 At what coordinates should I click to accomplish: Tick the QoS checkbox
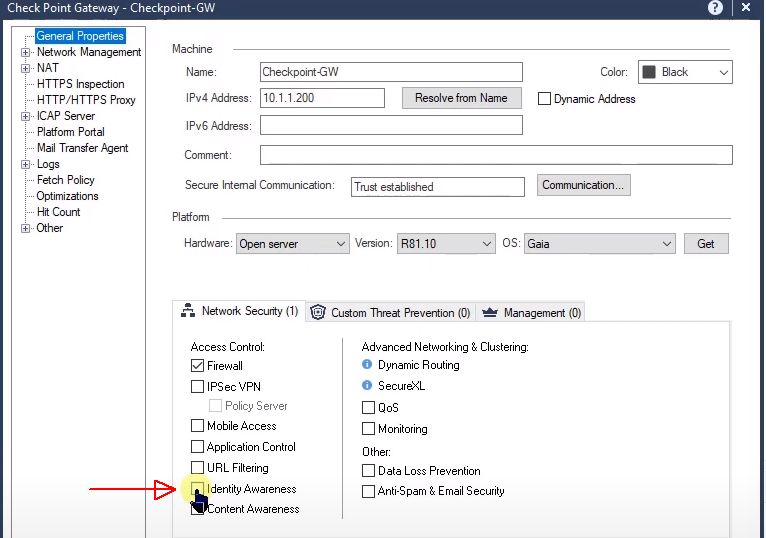[368, 408]
